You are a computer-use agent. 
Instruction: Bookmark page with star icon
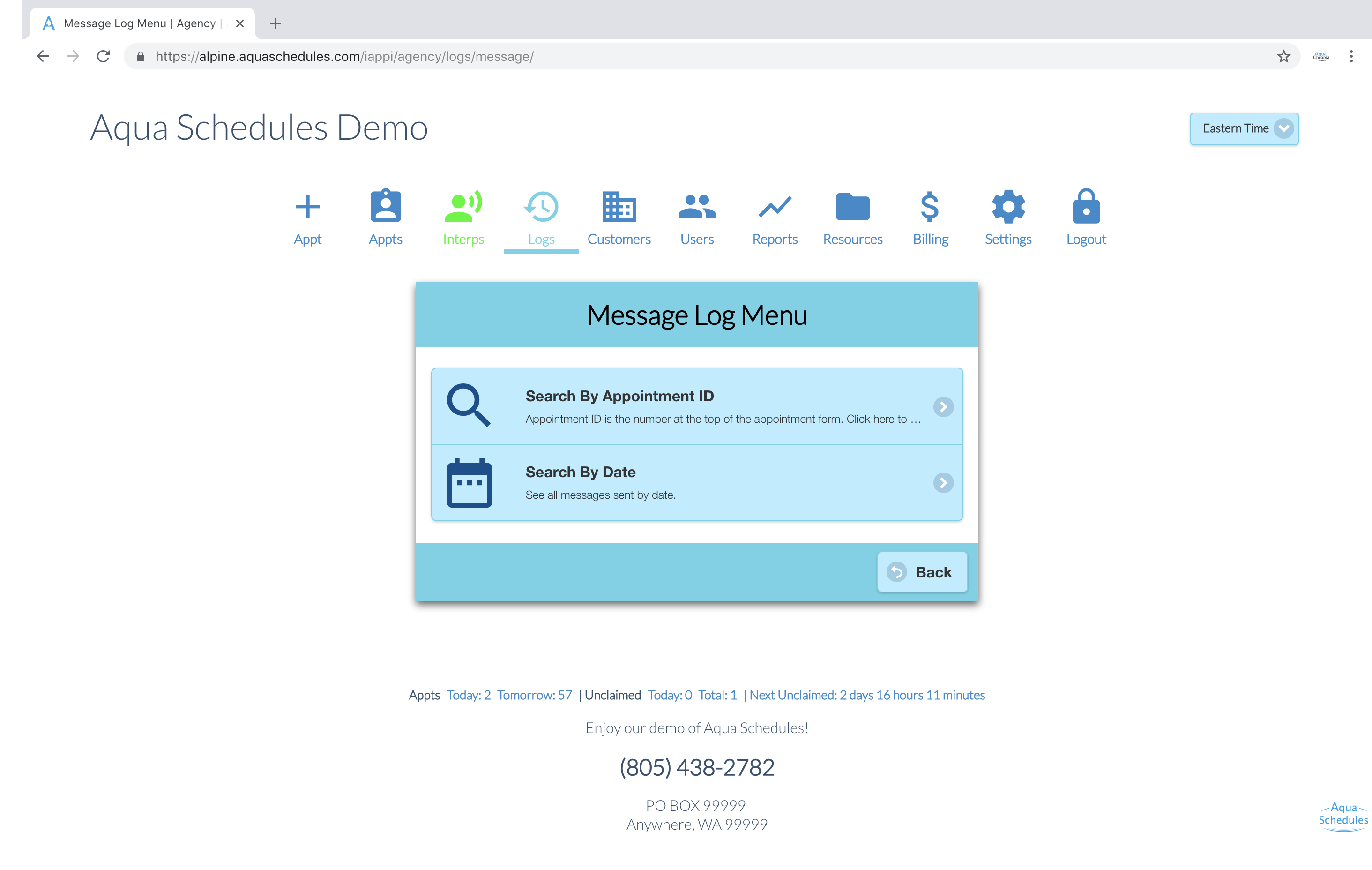coord(1283,56)
